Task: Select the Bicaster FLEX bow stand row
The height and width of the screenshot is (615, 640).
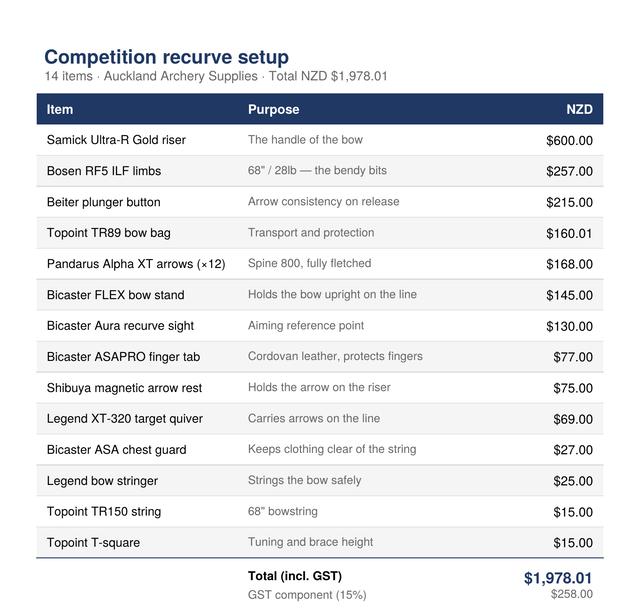Action: click(320, 295)
